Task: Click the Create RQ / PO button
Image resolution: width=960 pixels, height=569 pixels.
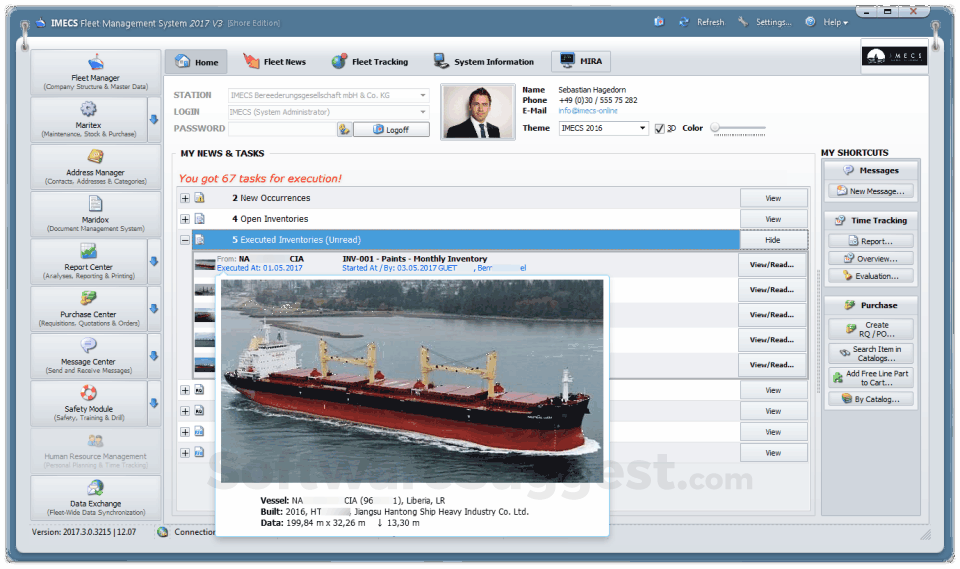Action: tap(871, 330)
